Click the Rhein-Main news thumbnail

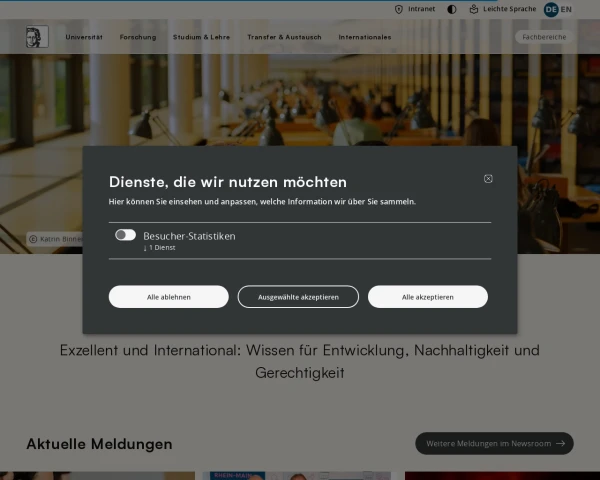click(x=297, y=476)
